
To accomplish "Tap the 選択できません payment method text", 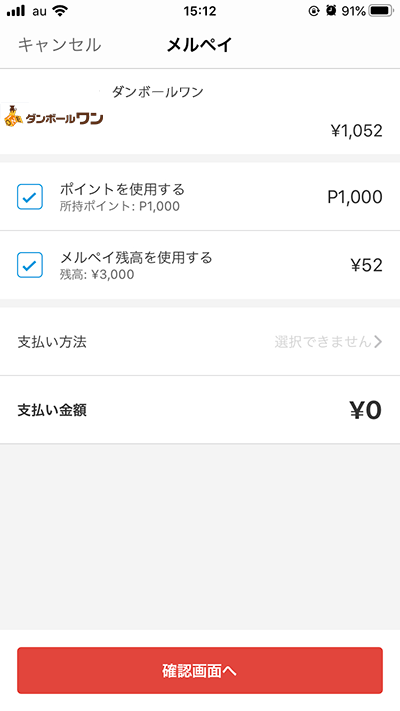I will click(x=323, y=341).
